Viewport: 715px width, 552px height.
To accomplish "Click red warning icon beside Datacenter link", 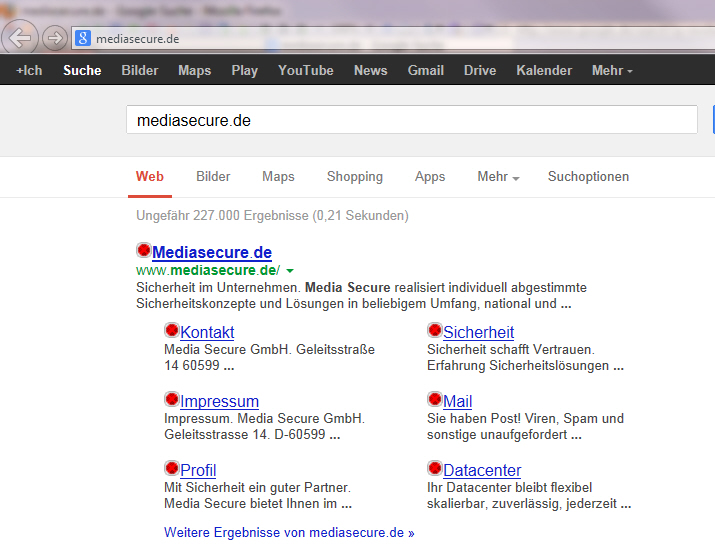I will click(435, 468).
